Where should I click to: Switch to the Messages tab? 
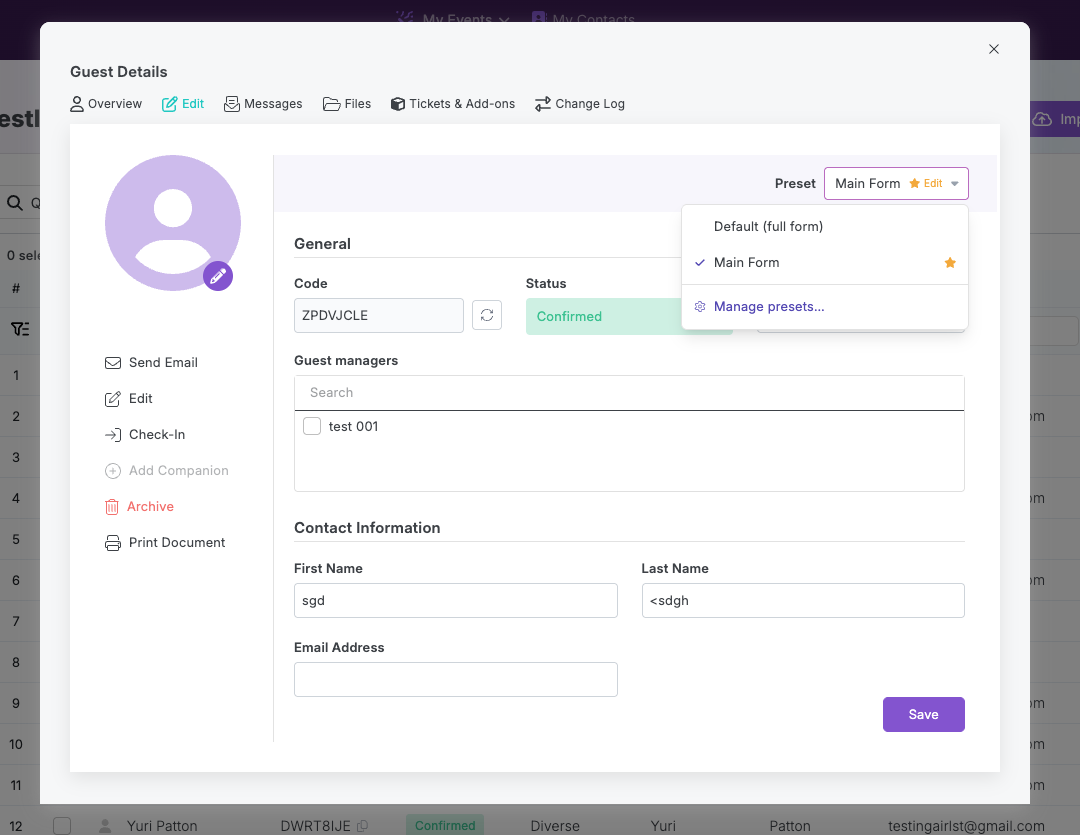pos(263,104)
